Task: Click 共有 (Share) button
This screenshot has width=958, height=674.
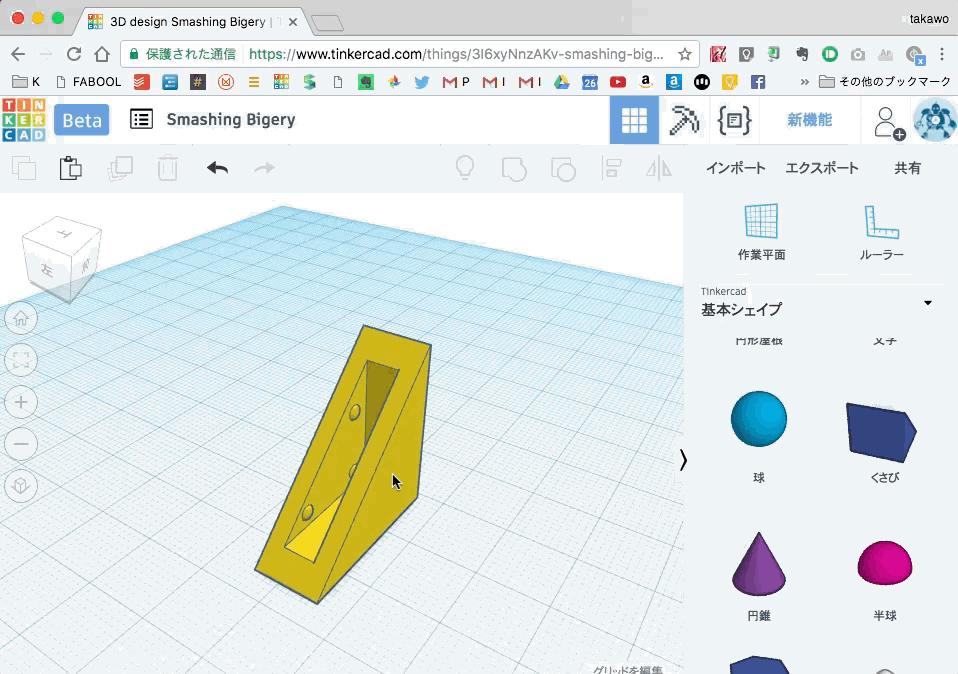Action: click(x=907, y=168)
